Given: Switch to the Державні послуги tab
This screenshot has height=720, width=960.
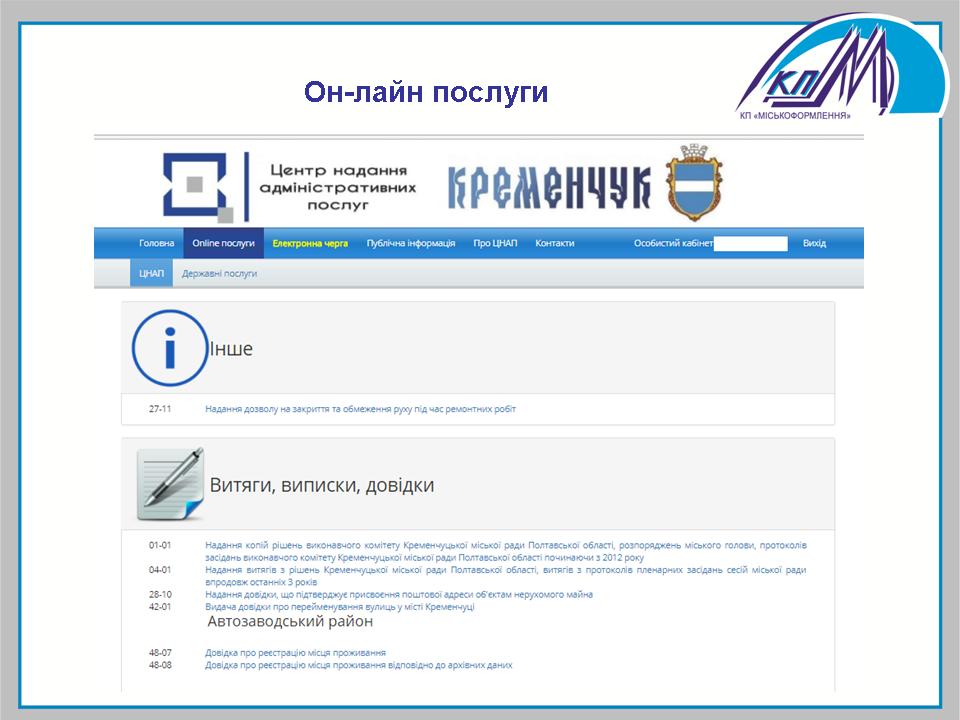Looking at the screenshot, I should 219,273.
